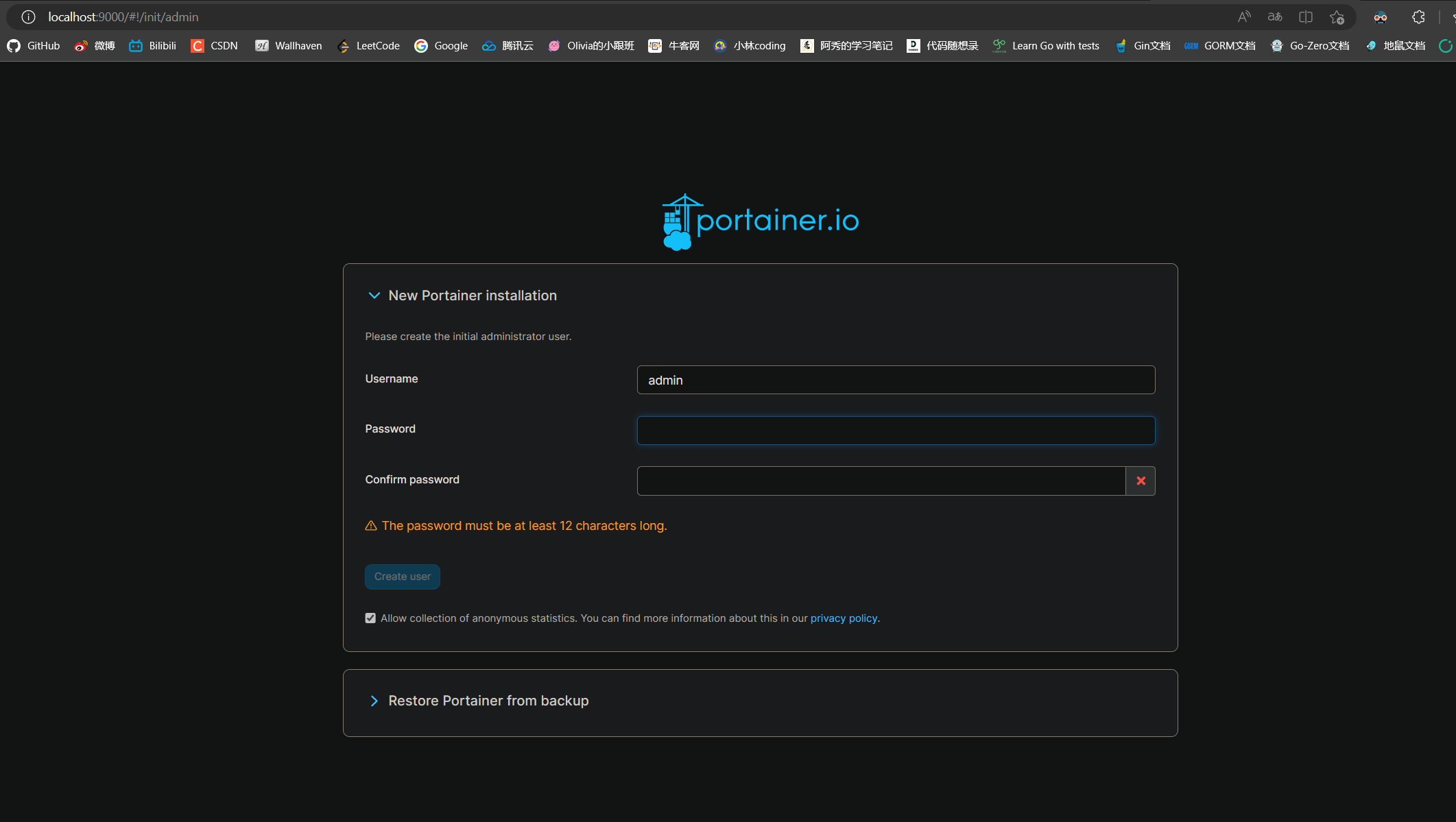Uncheck anonymous statistics collection checkbox
The width and height of the screenshot is (1456, 822).
pos(370,618)
